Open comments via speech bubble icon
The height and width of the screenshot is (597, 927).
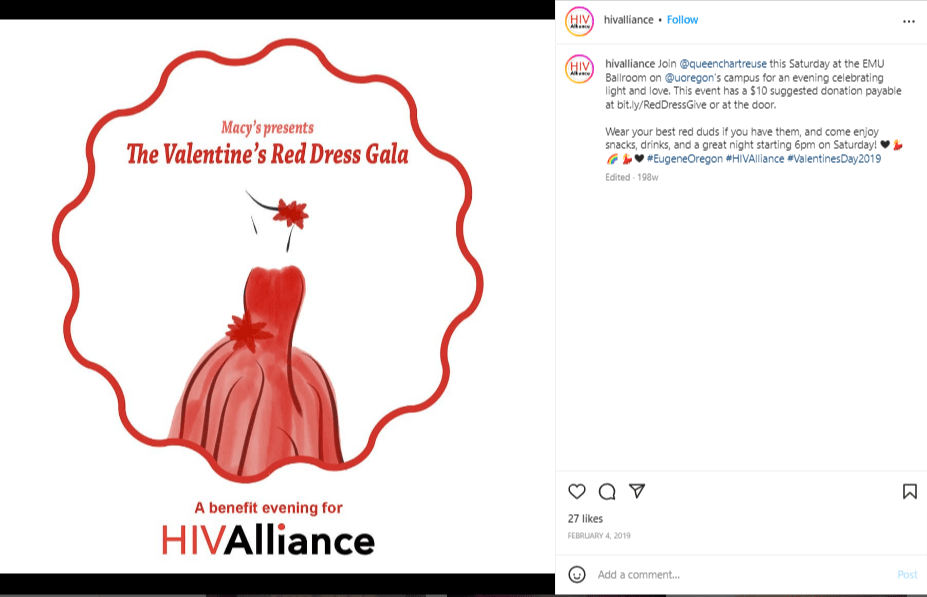pyautogui.click(x=607, y=491)
